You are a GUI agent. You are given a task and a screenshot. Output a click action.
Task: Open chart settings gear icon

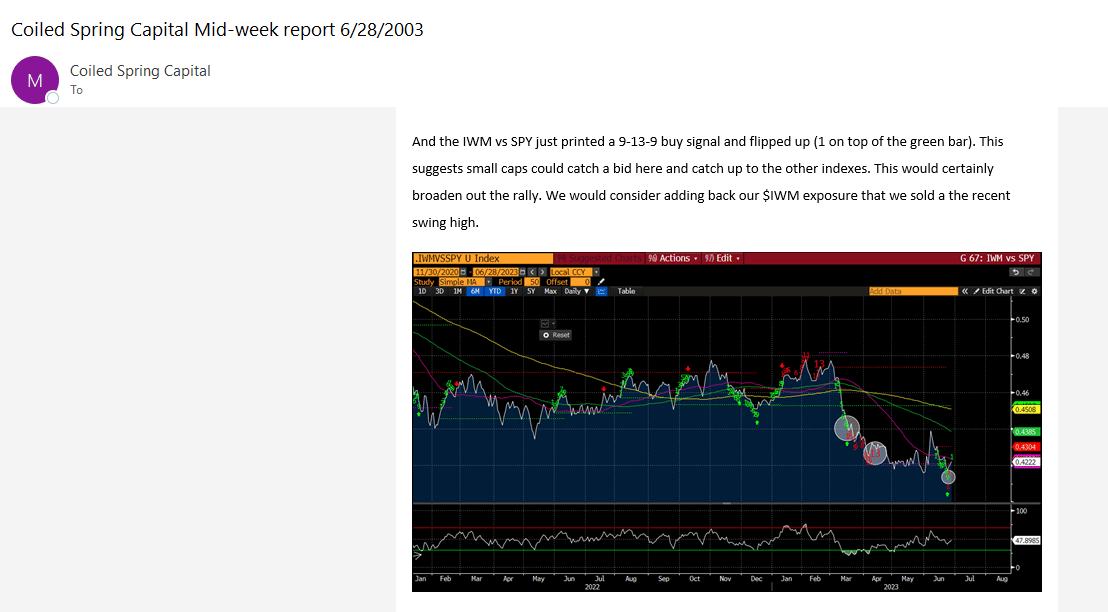(x=1035, y=291)
